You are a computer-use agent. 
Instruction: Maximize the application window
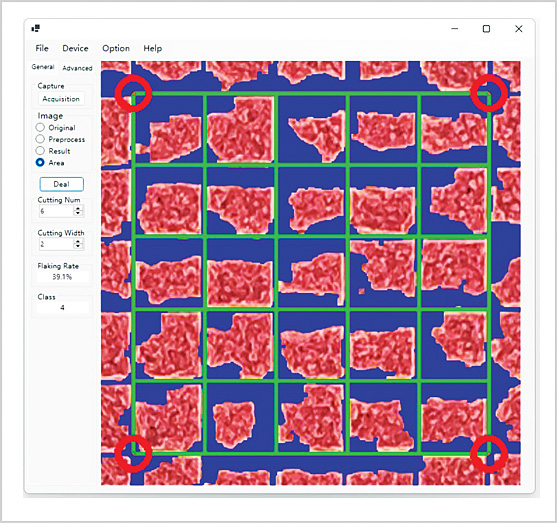tap(486, 29)
